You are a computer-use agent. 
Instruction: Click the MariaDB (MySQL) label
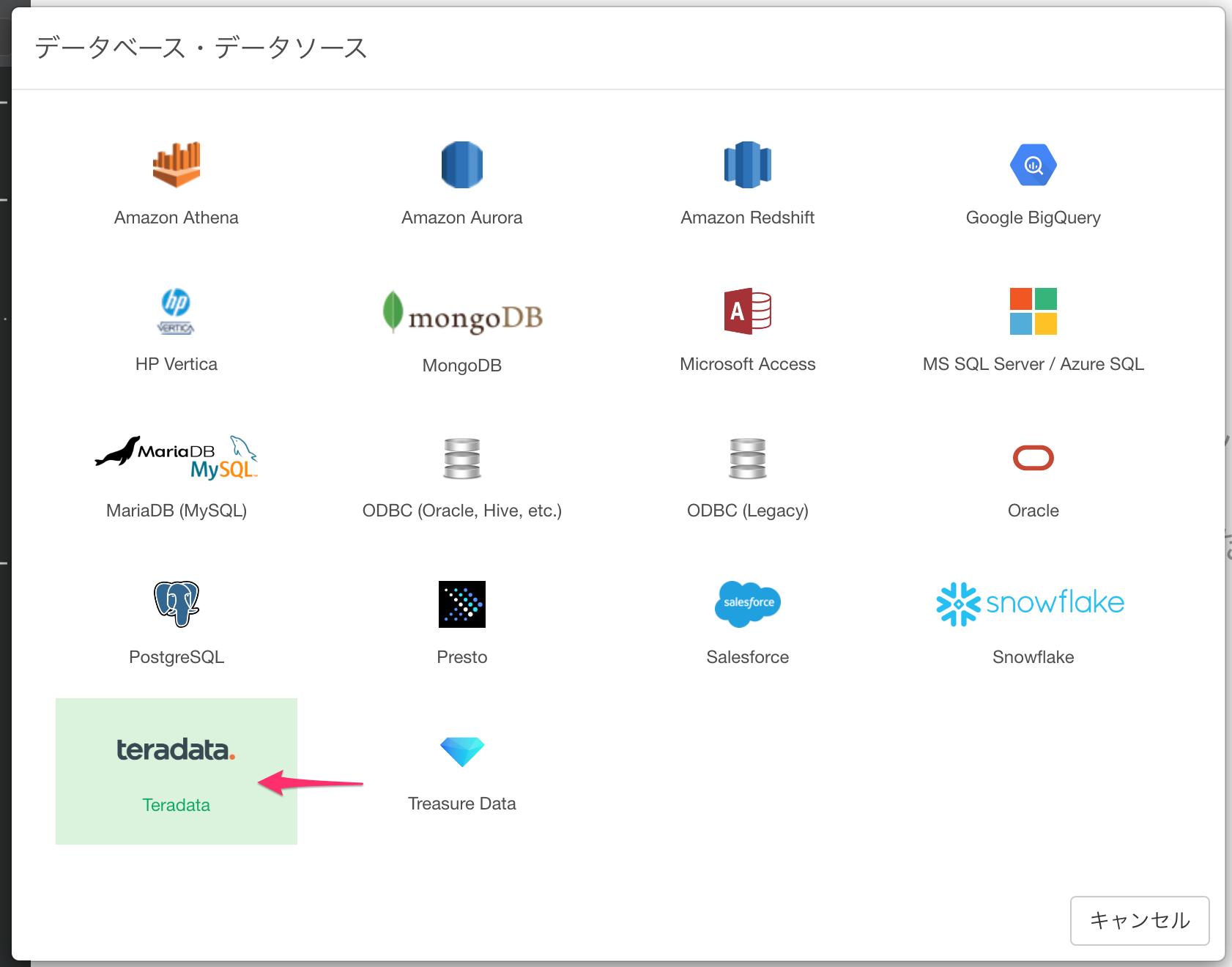click(x=177, y=511)
